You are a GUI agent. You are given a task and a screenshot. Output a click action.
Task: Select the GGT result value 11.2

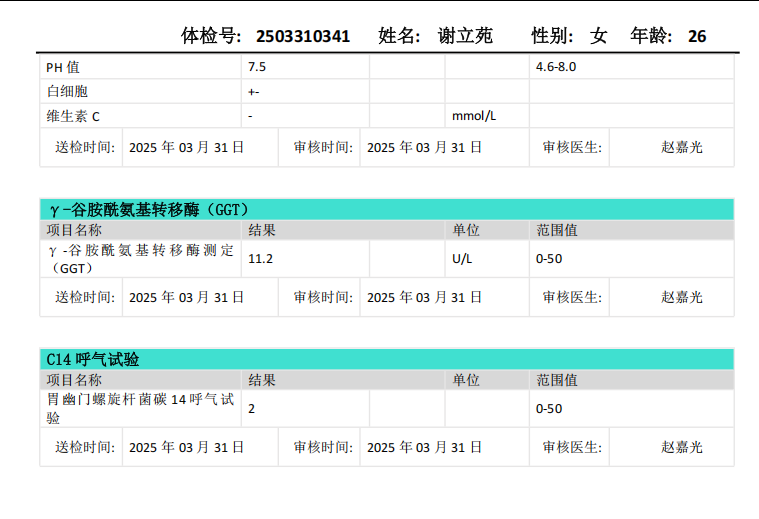[x=261, y=259]
